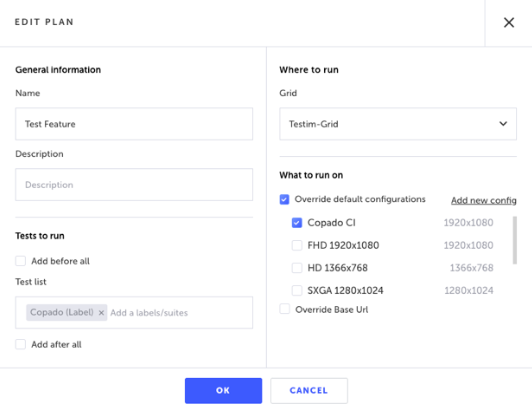Viewport: 532px width, 411px height.
Task: Enable the Override Base Url option
Action: coord(284,309)
